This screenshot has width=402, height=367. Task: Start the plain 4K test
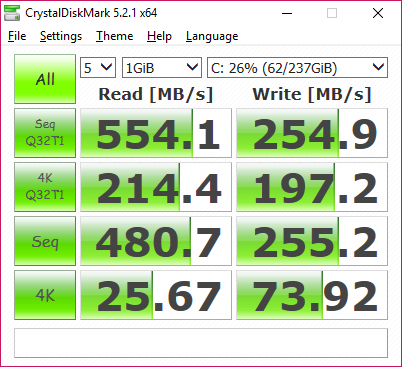click(x=45, y=295)
